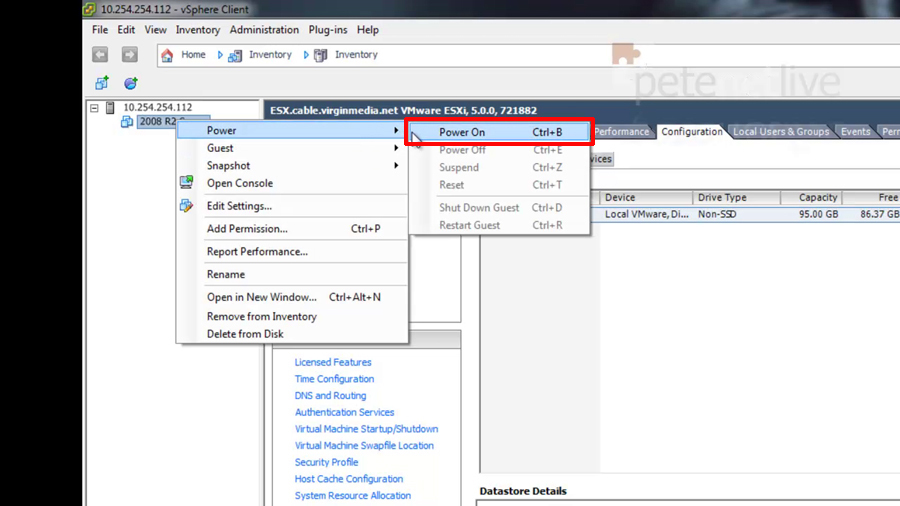Expand the Guest submenu arrow
Screen dimensions: 900x506
pos(396,148)
